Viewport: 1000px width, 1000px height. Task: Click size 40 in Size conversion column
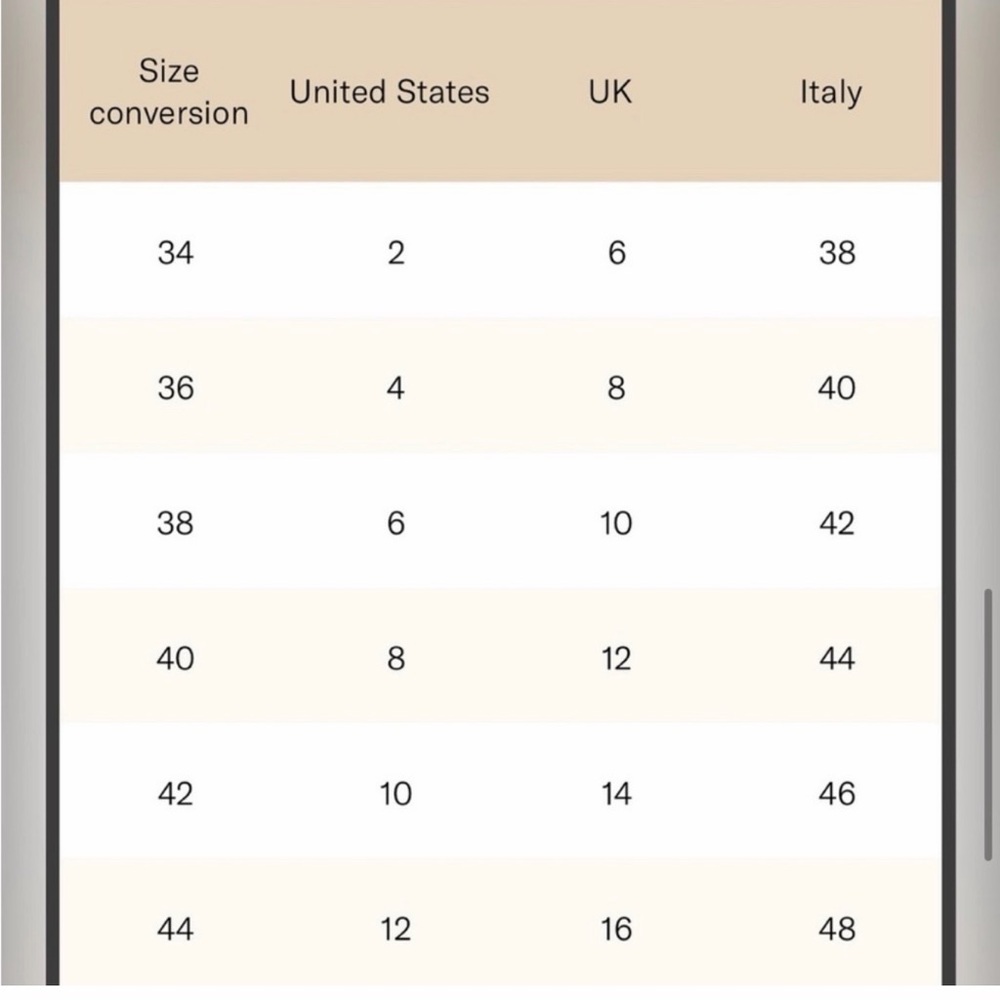(175, 658)
